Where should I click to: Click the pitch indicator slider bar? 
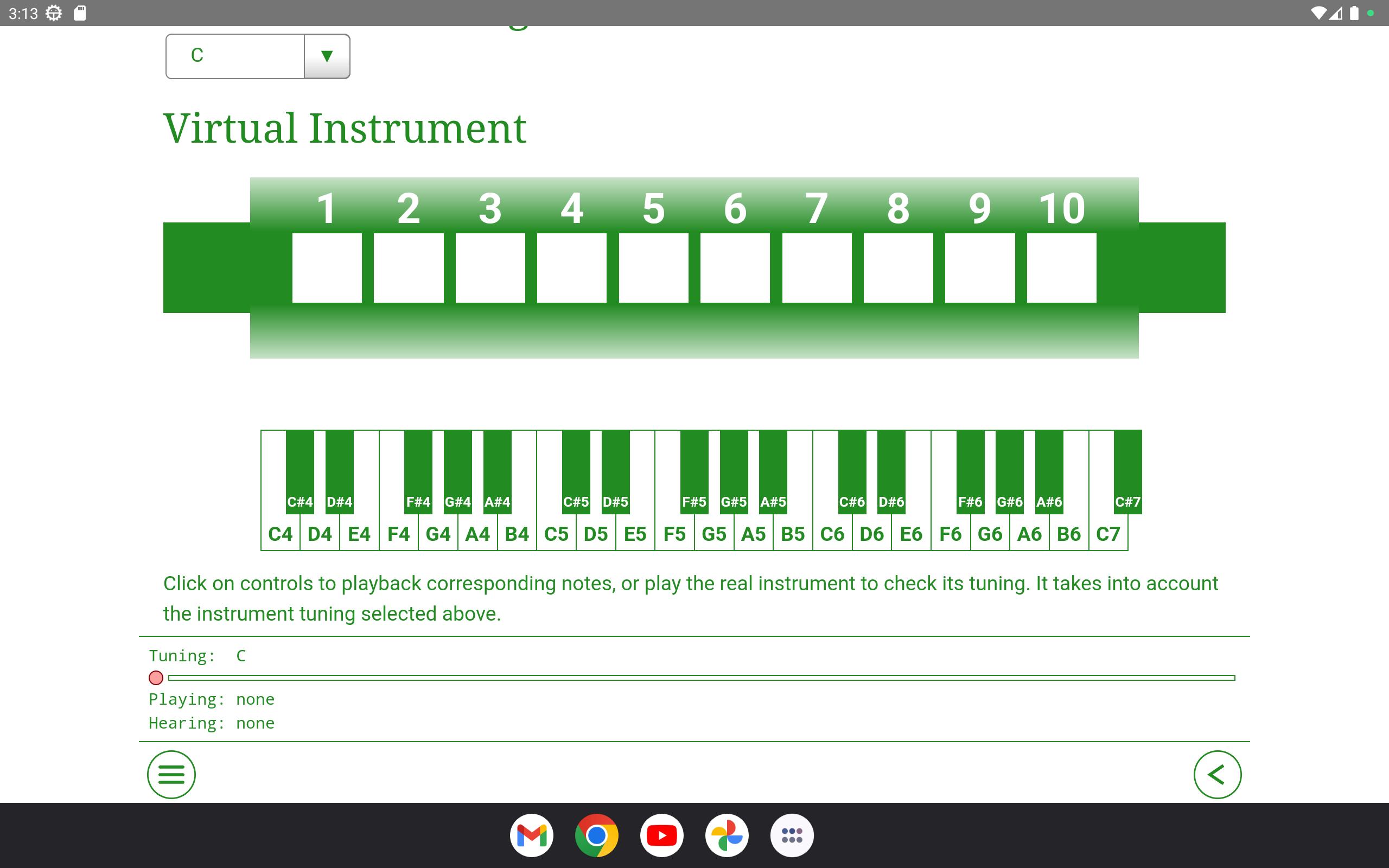point(702,678)
